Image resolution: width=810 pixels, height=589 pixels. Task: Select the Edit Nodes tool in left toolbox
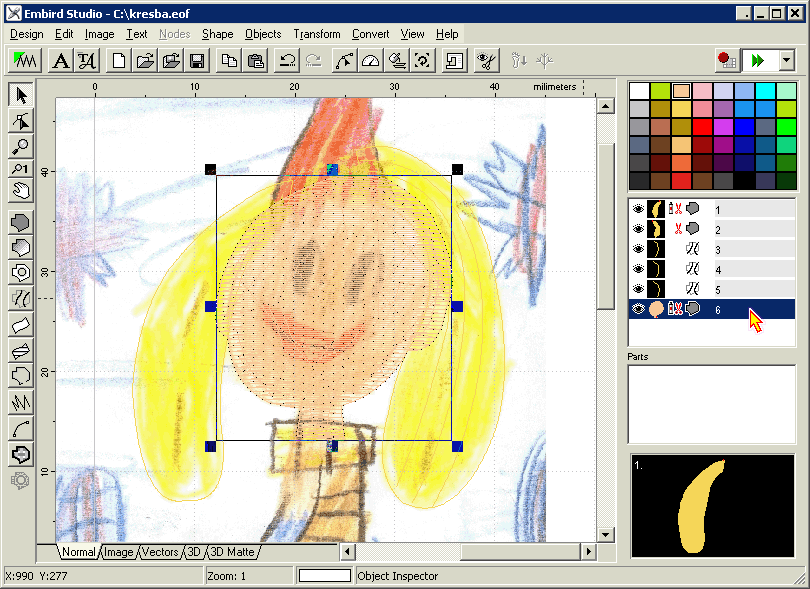[x=21, y=121]
